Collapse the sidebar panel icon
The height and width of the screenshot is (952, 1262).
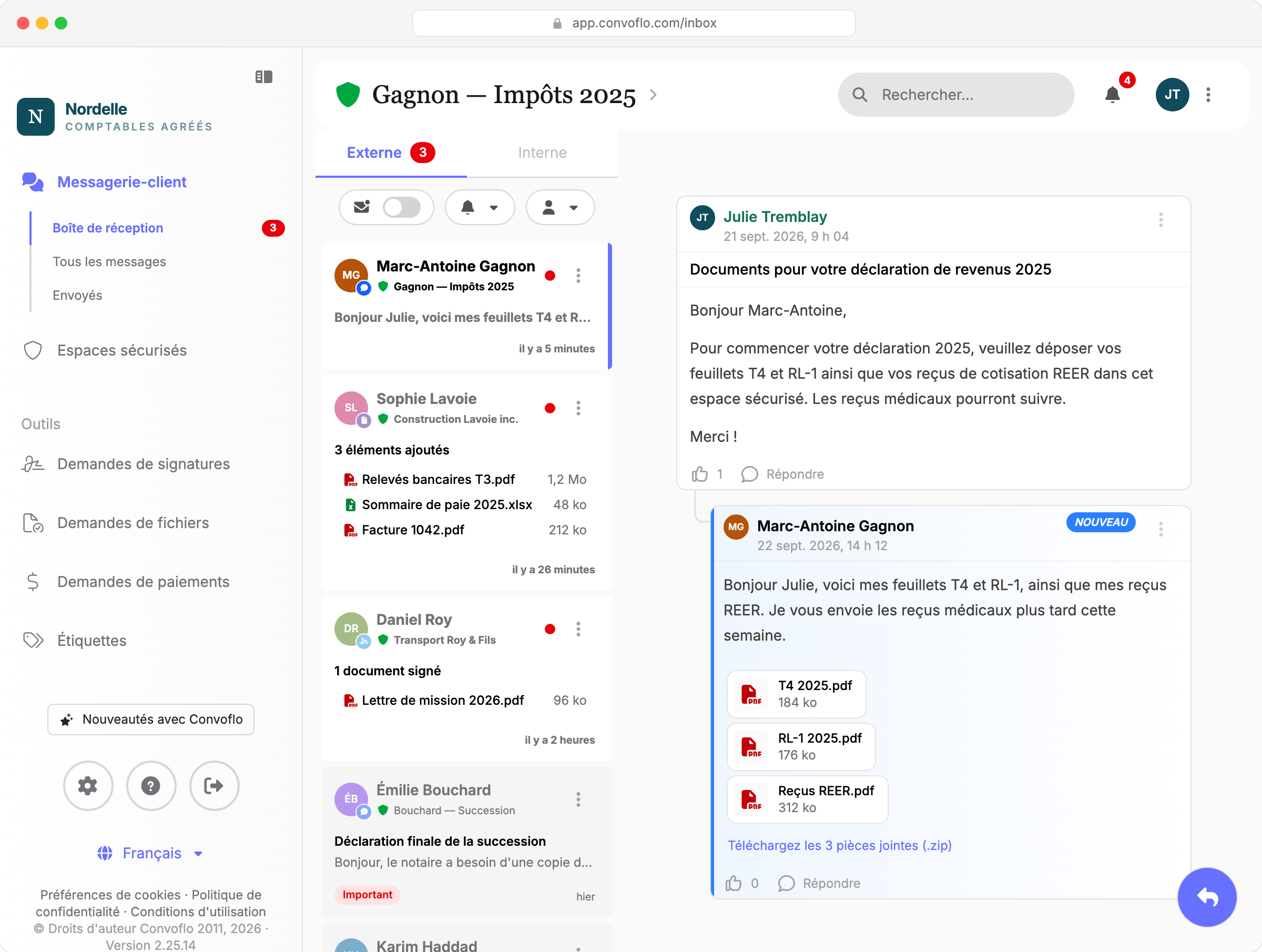[x=263, y=76]
